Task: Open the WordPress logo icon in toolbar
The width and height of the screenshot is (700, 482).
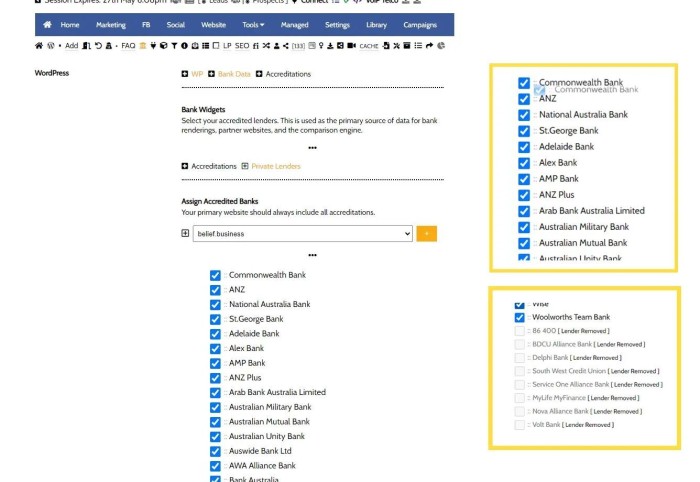Action: point(50,45)
